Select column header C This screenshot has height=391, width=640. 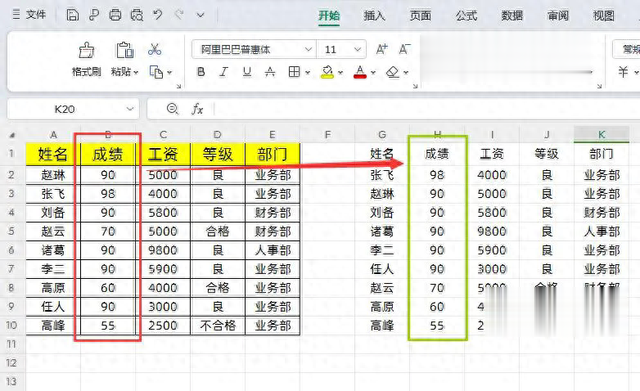163,135
